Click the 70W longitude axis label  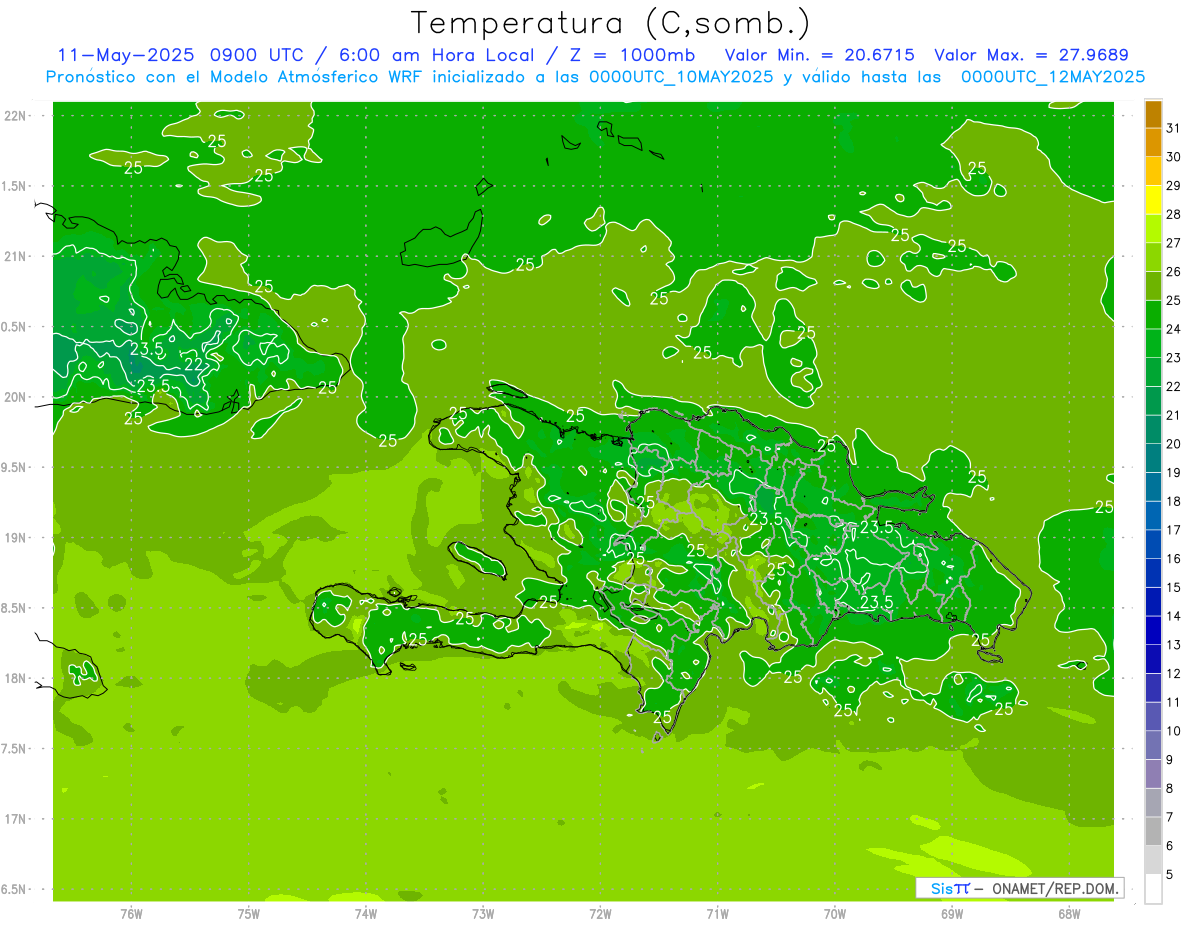click(835, 914)
